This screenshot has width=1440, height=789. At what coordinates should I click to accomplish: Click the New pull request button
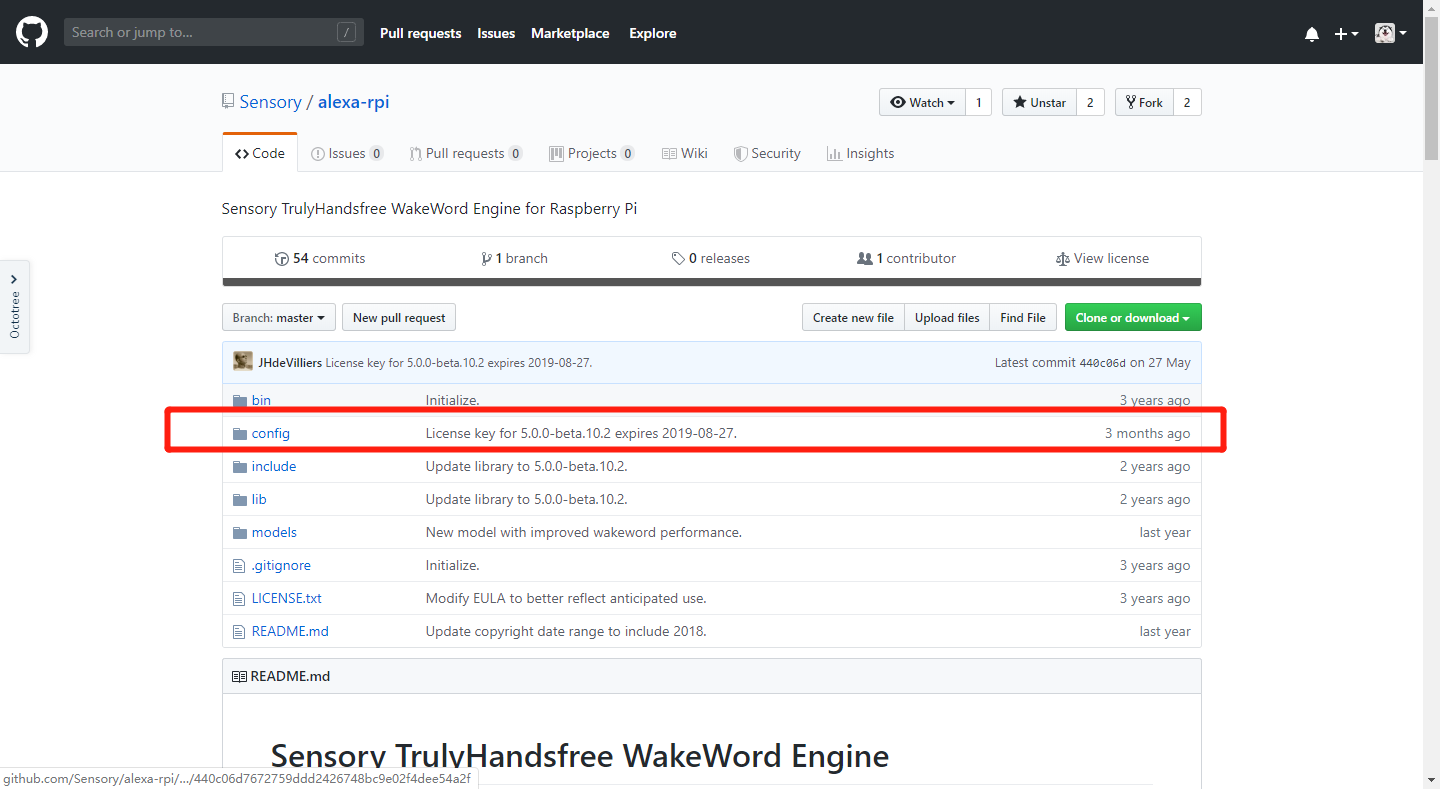[x=398, y=316]
